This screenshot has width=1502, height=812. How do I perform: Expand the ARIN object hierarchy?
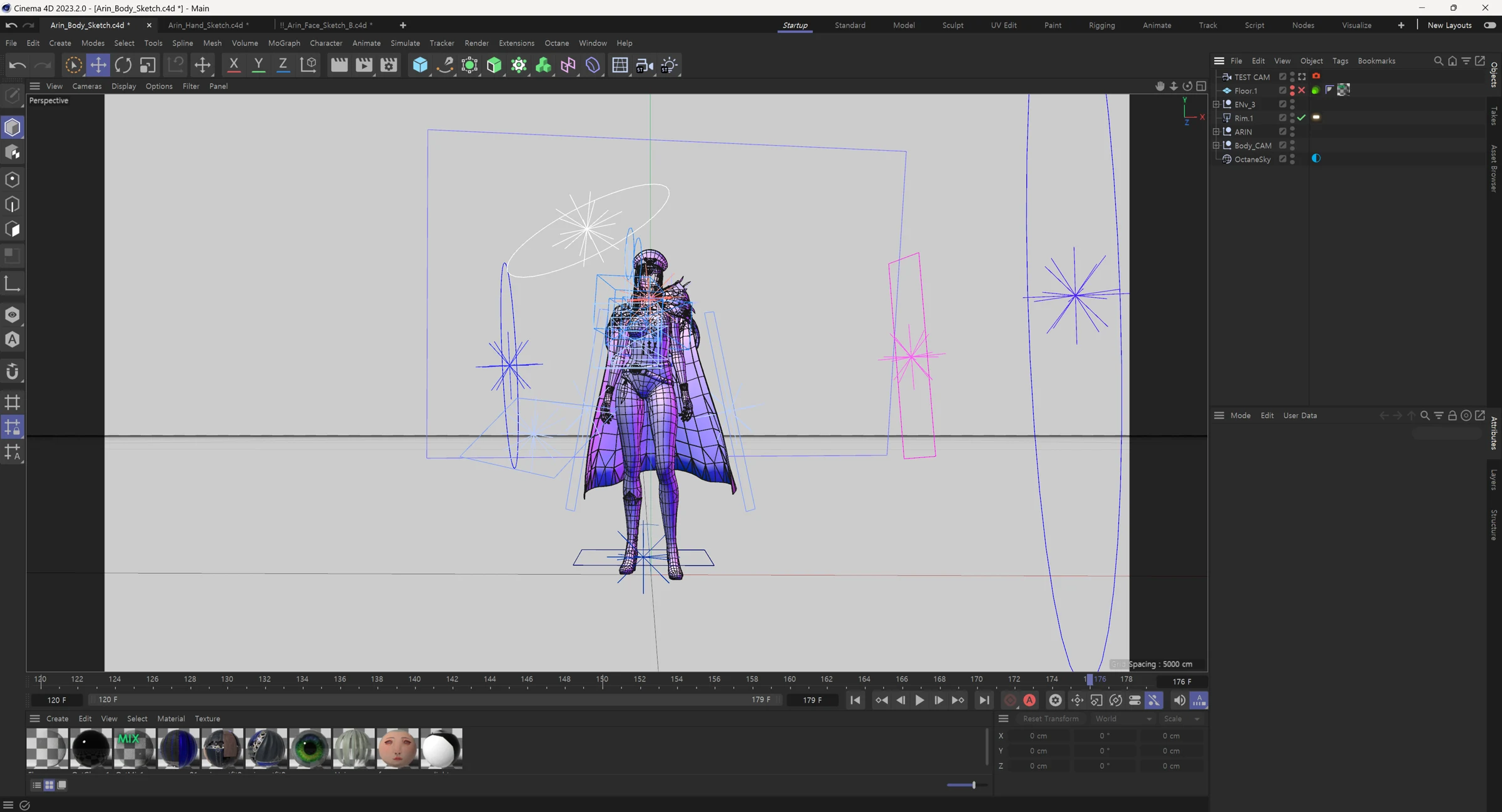pyautogui.click(x=1216, y=132)
